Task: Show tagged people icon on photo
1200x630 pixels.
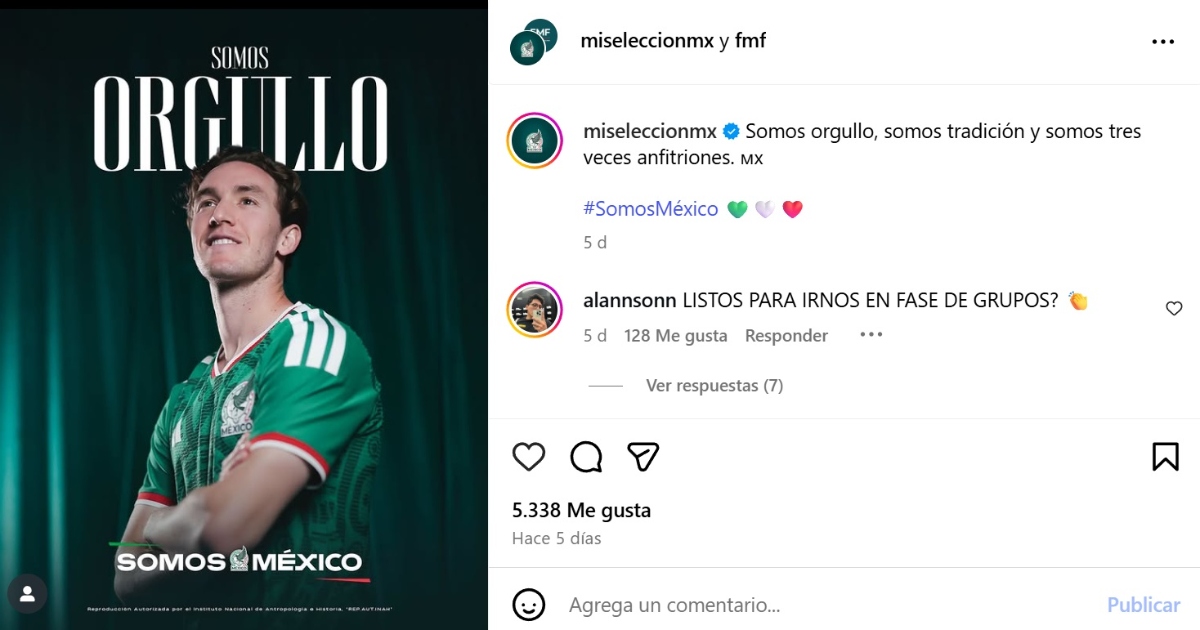Action: click(x=27, y=594)
